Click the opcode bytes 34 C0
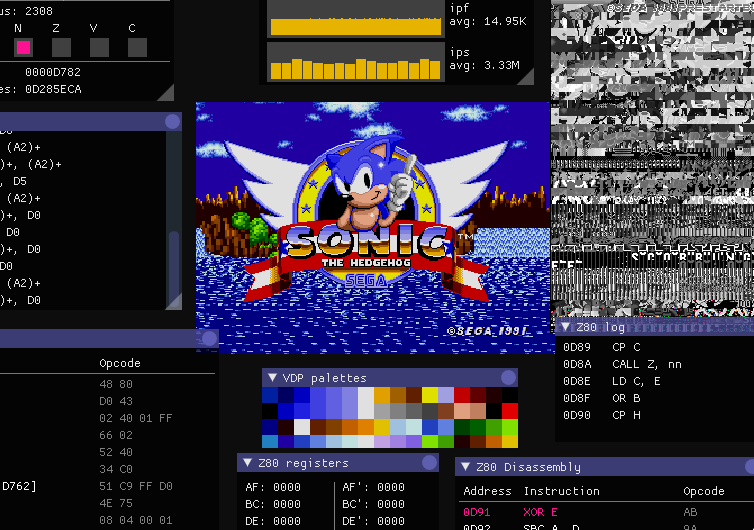The width and height of the screenshot is (754, 530). [116, 469]
